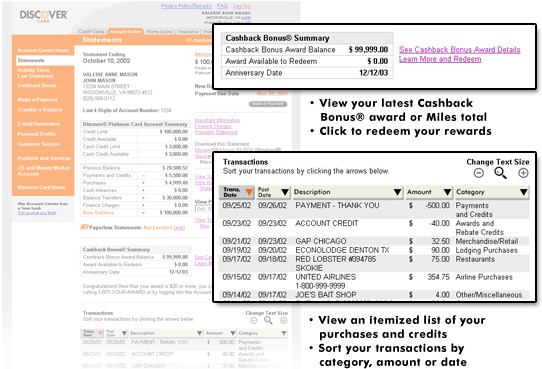Viewport: 542px width, 369px height.
Task: Sort by Amount arrow in enlarged panel
Action: 447,192
